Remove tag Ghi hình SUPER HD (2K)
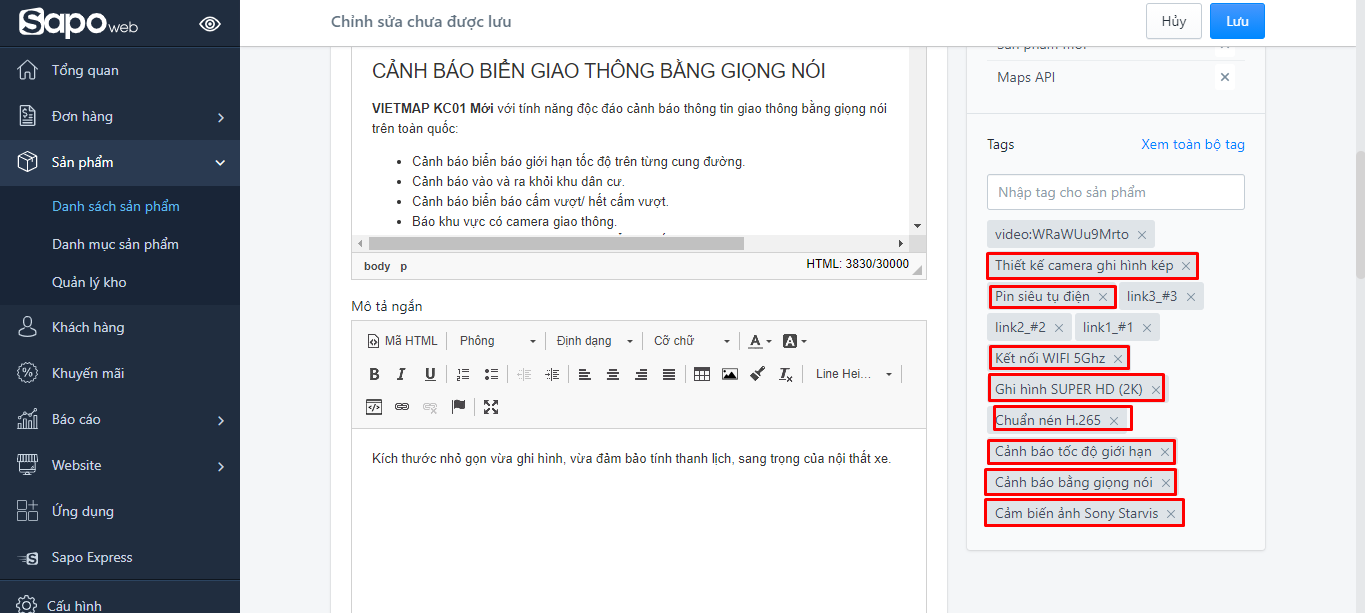This screenshot has width=1365, height=613. pyautogui.click(x=1156, y=390)
